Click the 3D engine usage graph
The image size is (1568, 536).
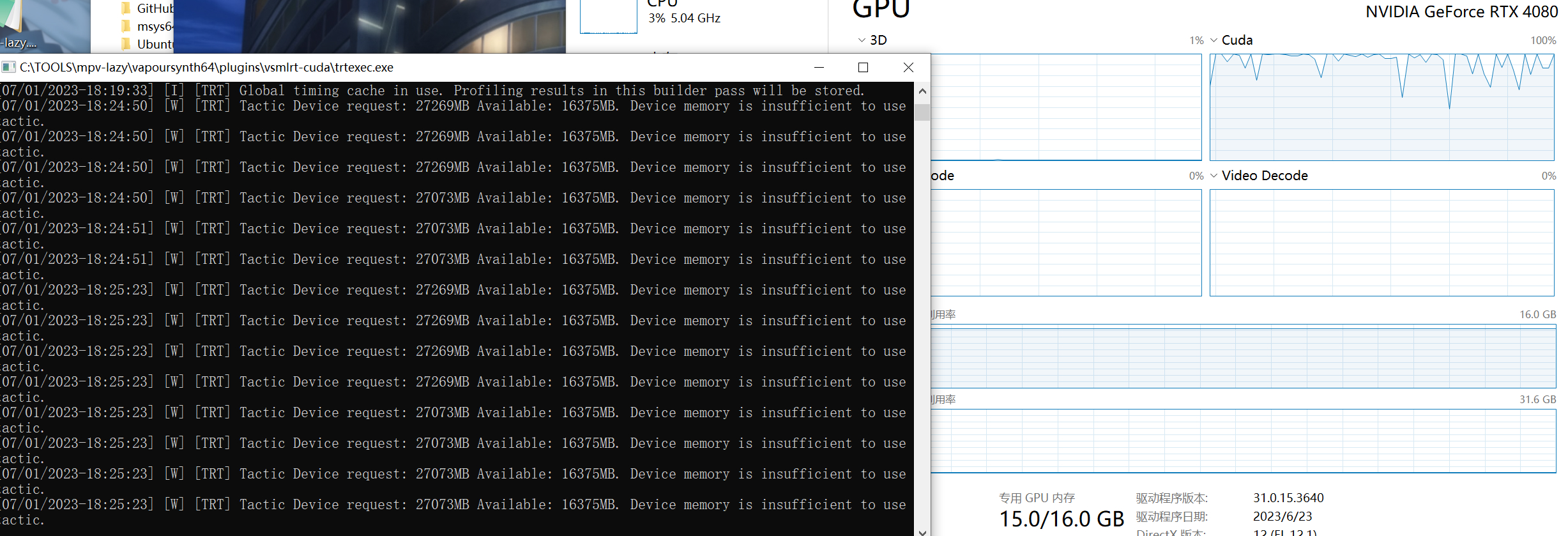click(1065, 107)
